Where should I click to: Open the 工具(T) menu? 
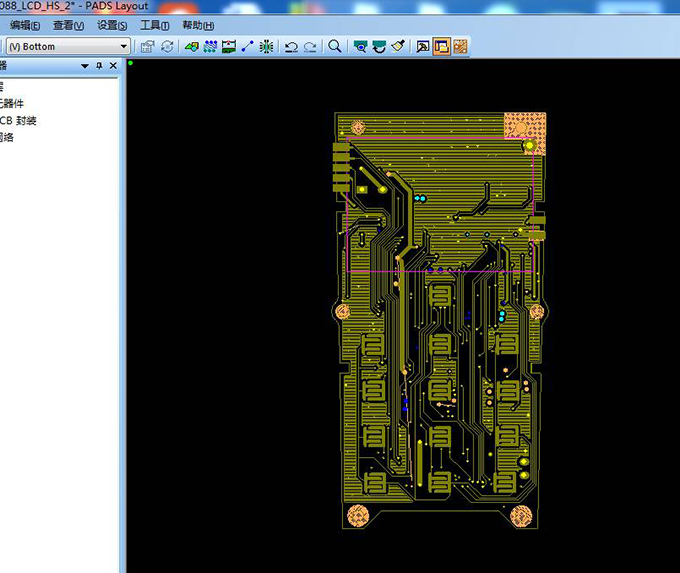[x=154, y=26]
